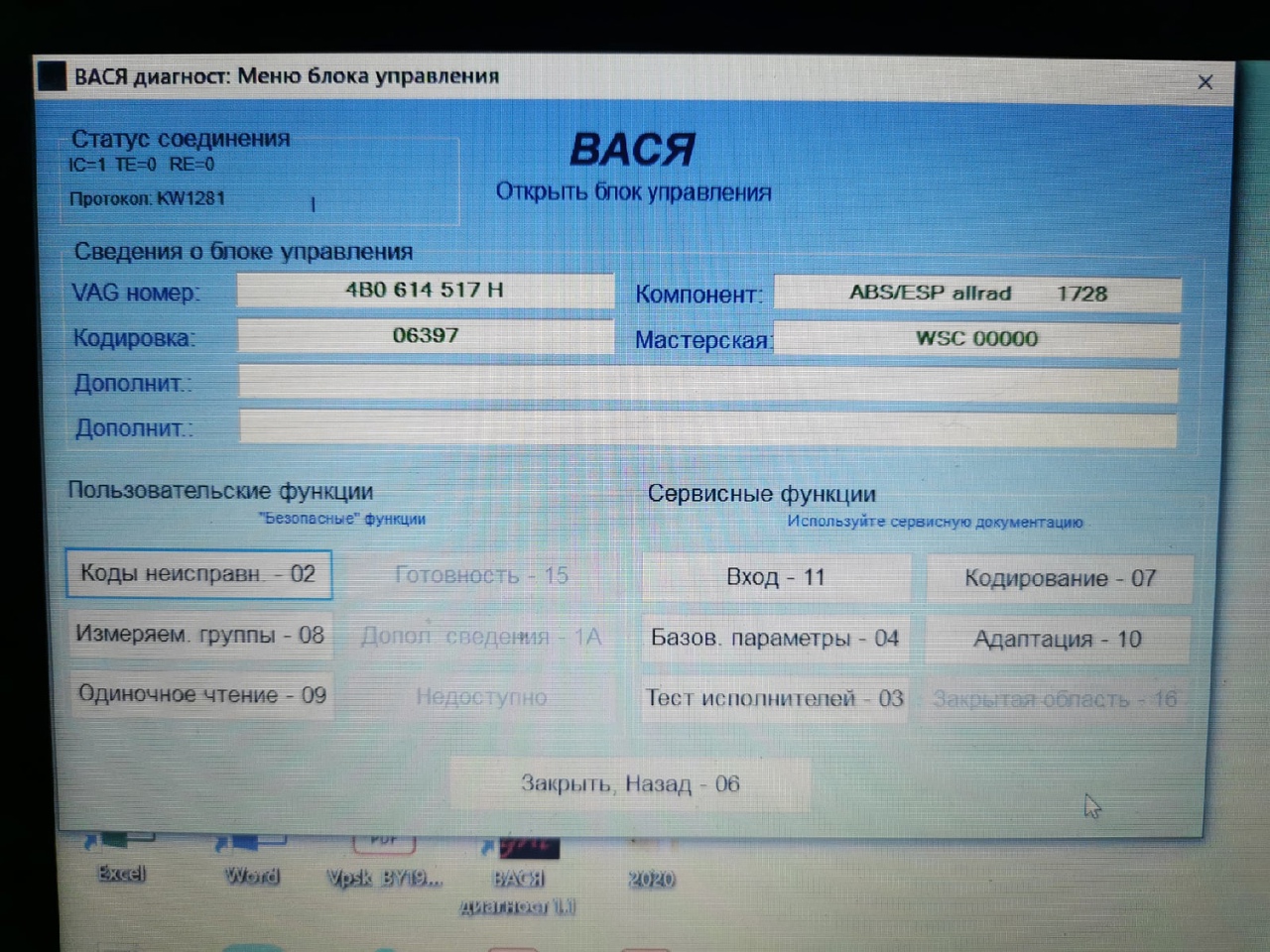The image size is (1270, 952).
Task: Click the window's title bar app icon
Action: [x=52, y=76]
